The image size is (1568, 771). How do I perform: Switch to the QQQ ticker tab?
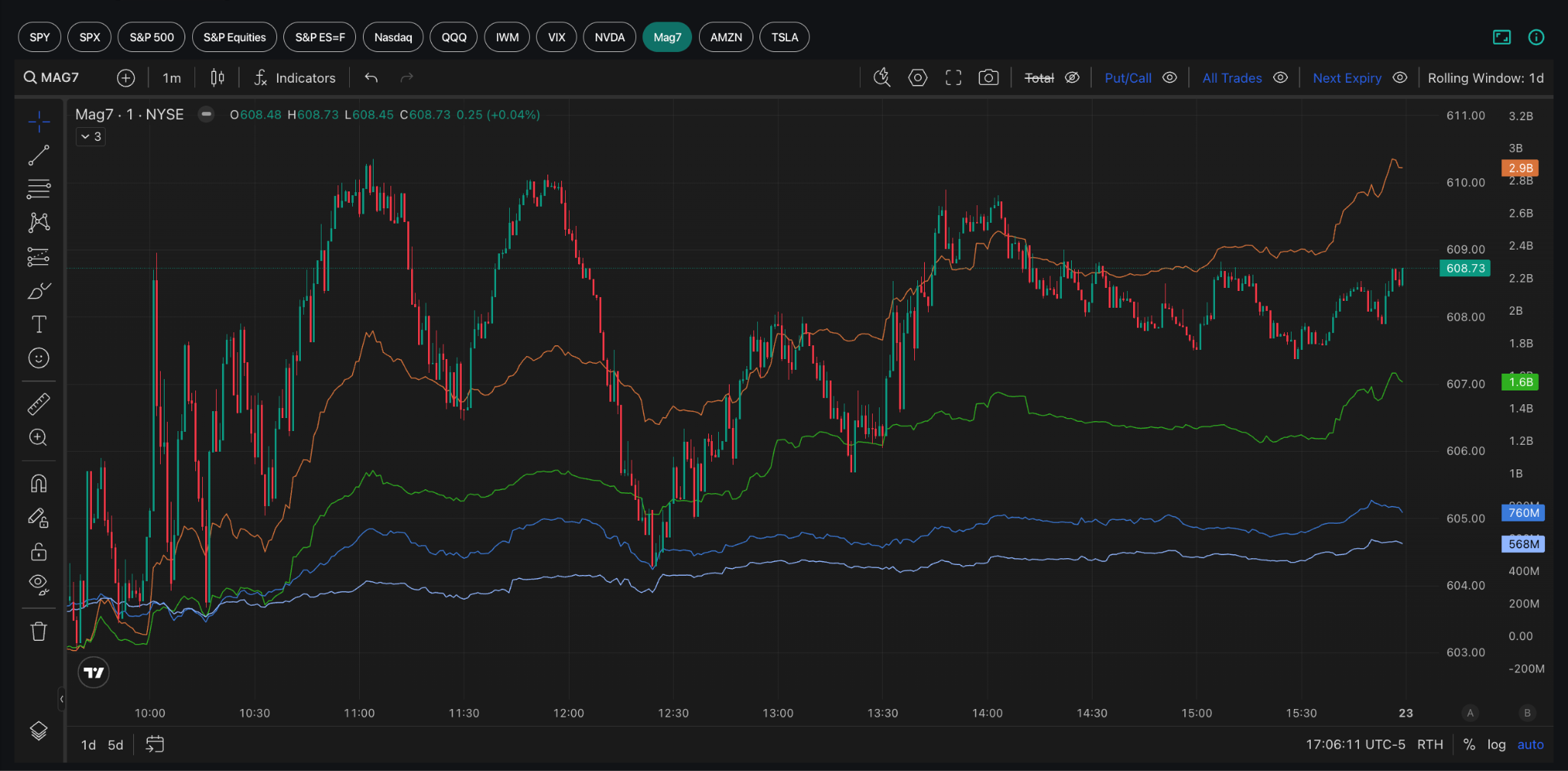click(454, 38)
